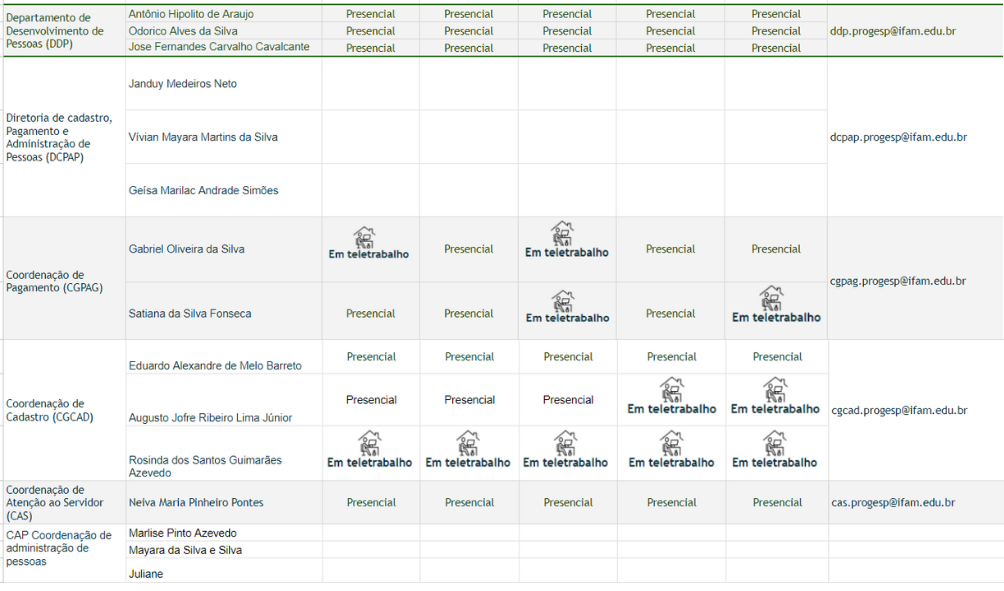Click Coordenação de Pagamento (CGPAG) cell

point(64,281)
